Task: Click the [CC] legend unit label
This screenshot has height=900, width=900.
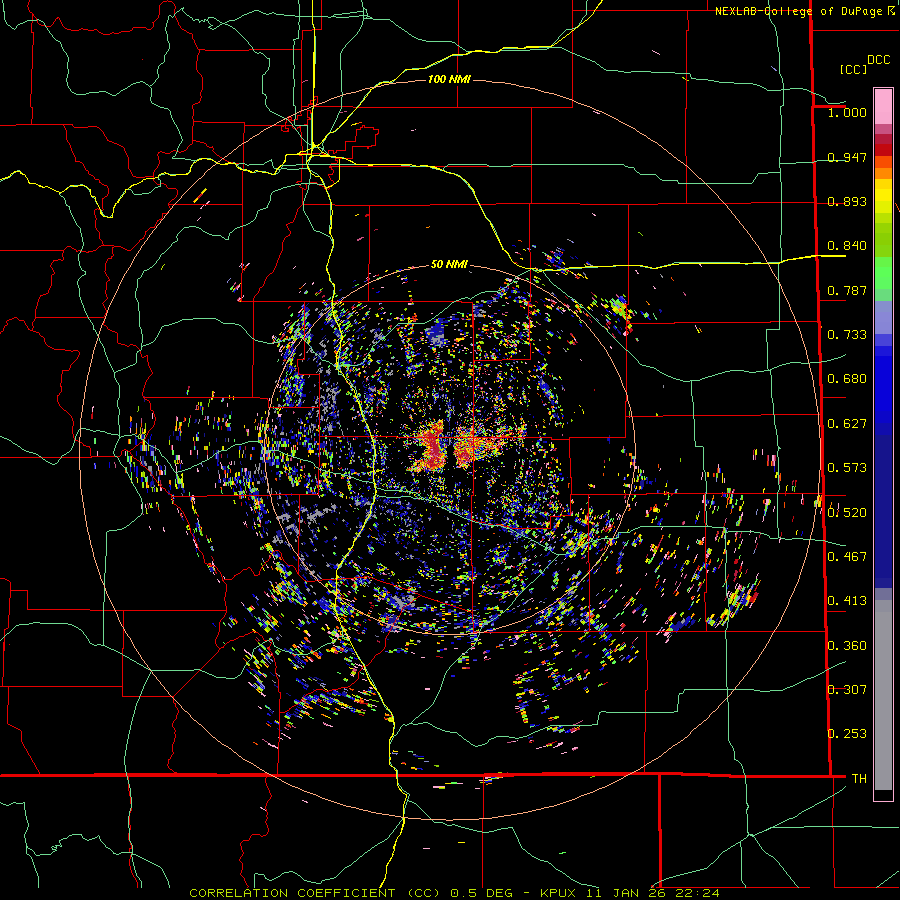Action: click(x=853, y=69)
